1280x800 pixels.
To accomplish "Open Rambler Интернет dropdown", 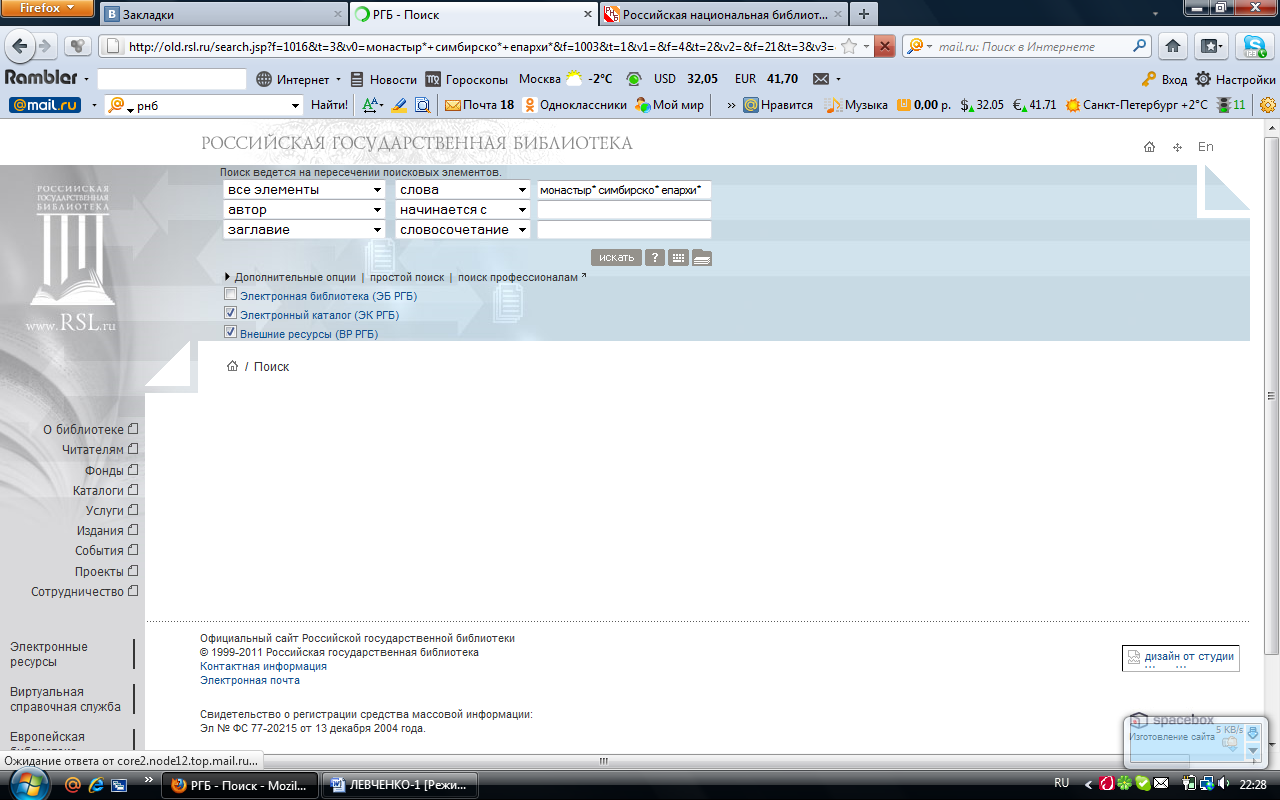I will (299, 79).
